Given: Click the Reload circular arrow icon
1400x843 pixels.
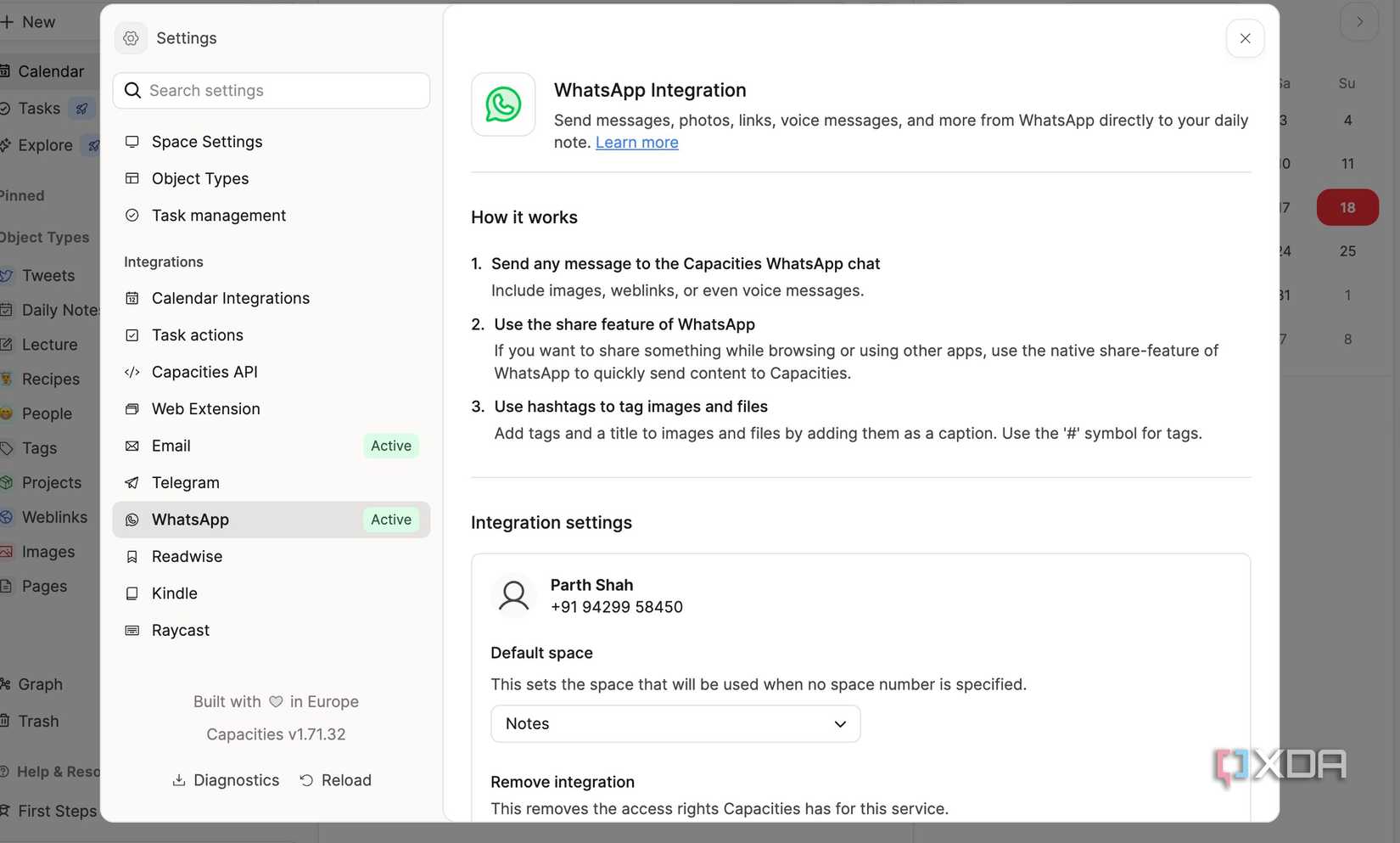Looking at the screenshot, I should (306, 780).
